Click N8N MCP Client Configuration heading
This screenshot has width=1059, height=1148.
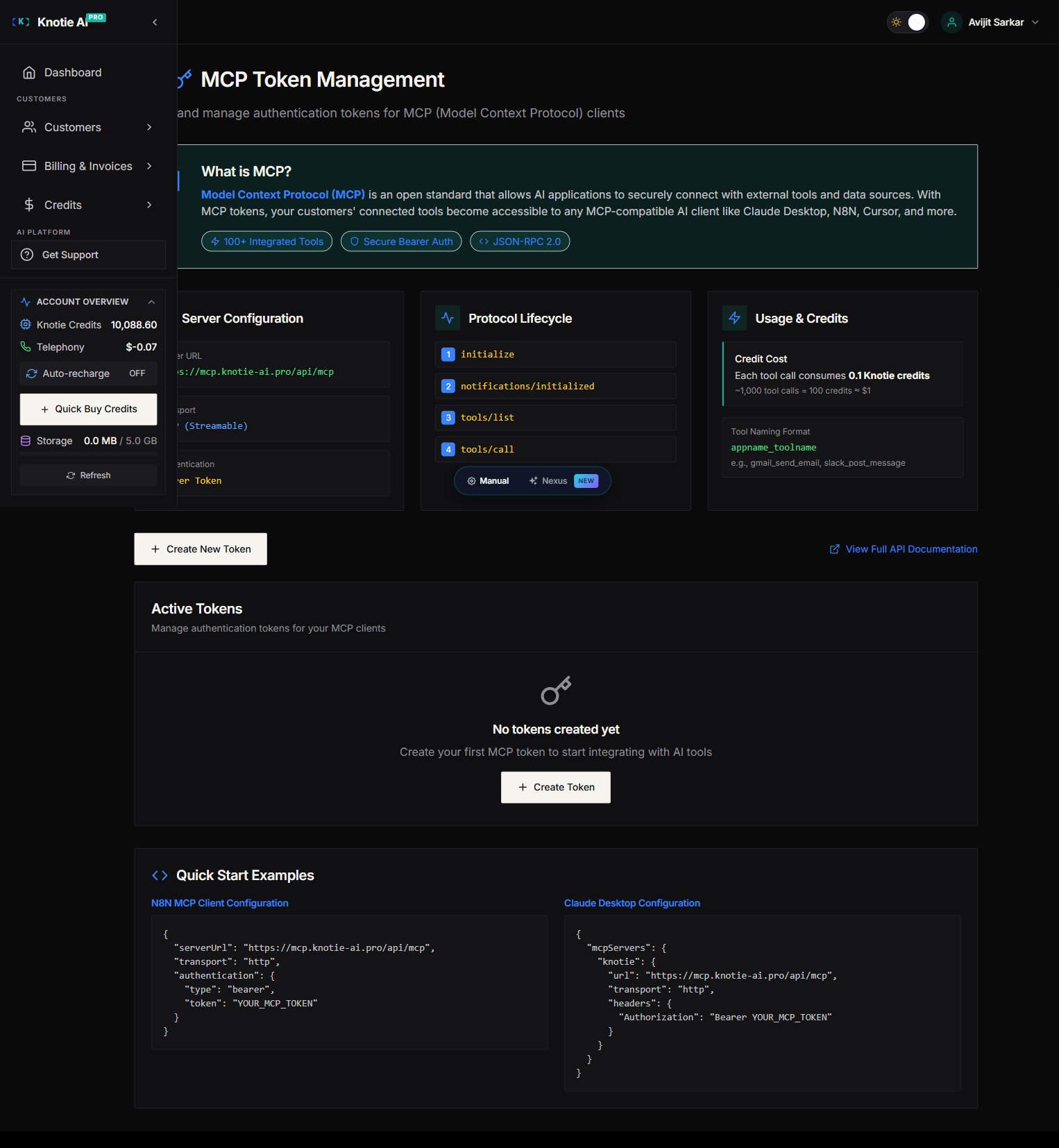click(220, 903)
